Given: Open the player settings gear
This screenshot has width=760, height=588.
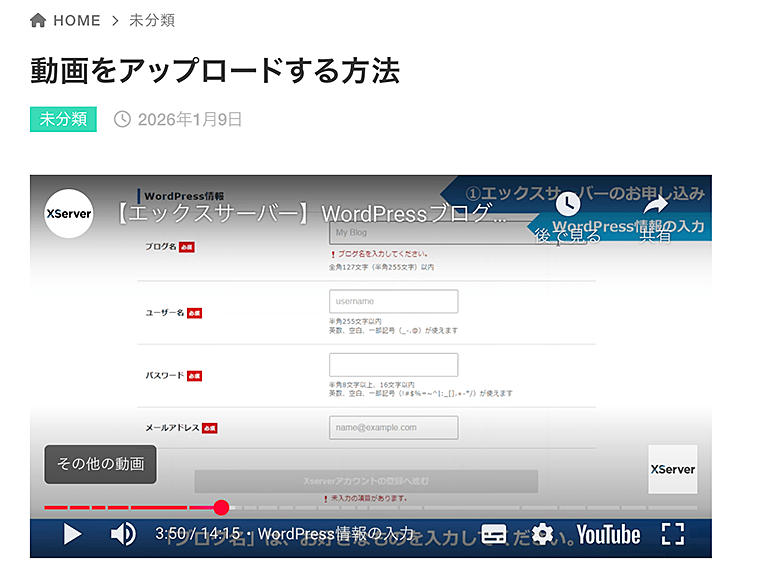Looking at the screenshot, I should coord(542,534).
